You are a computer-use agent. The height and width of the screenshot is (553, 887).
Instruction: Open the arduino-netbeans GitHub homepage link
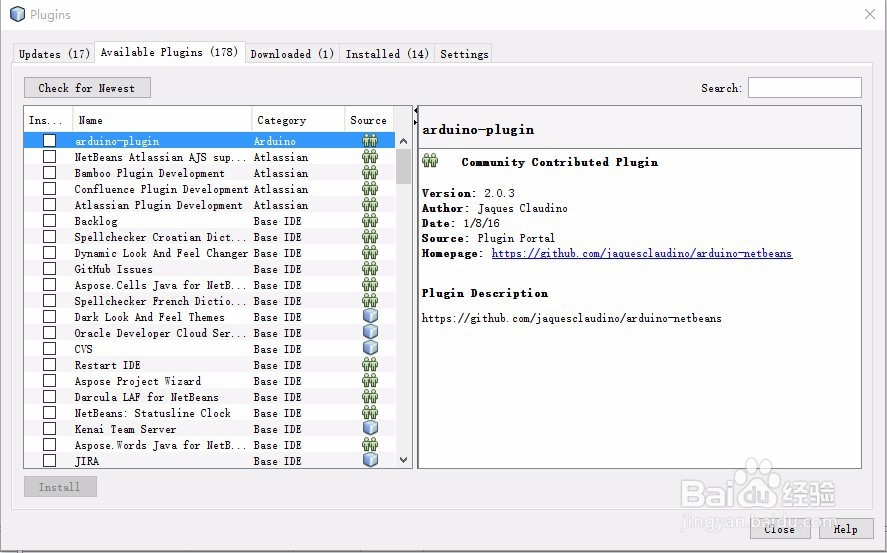coord(641,253)
